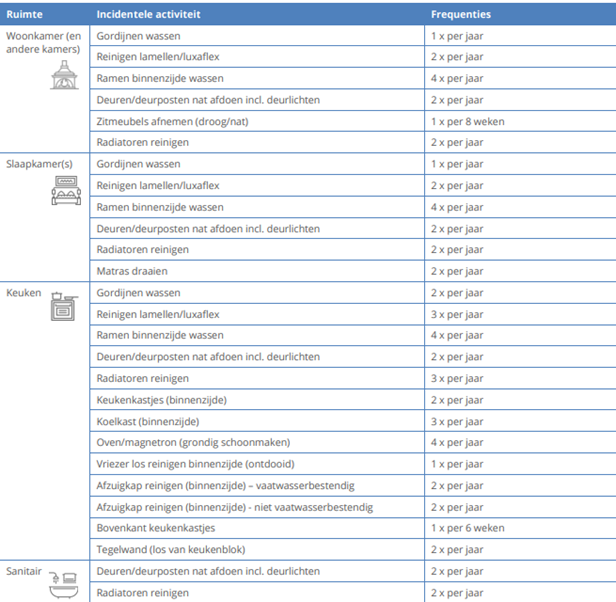Select the 'Bovenkant keukenkastjes' activity

pyautogui.click(x=156, y=528)
